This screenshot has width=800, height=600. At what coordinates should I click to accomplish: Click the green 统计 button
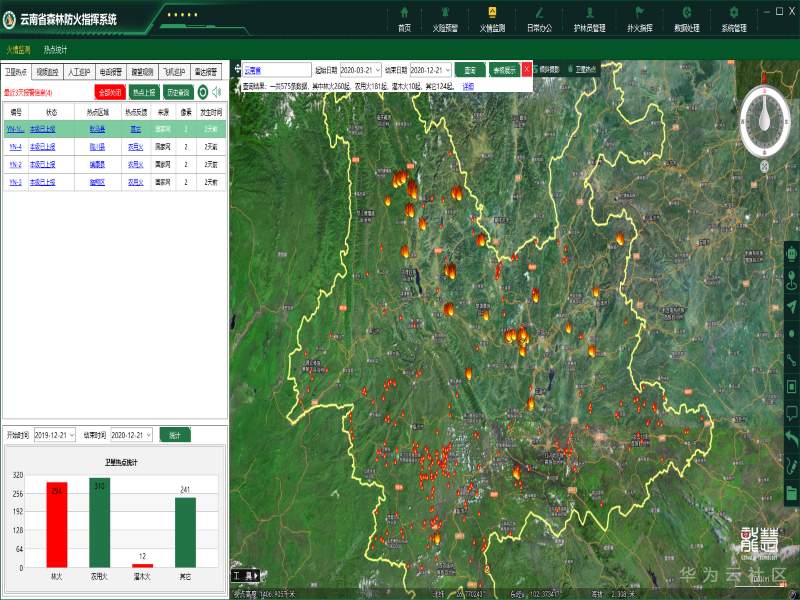click(174, 436)
